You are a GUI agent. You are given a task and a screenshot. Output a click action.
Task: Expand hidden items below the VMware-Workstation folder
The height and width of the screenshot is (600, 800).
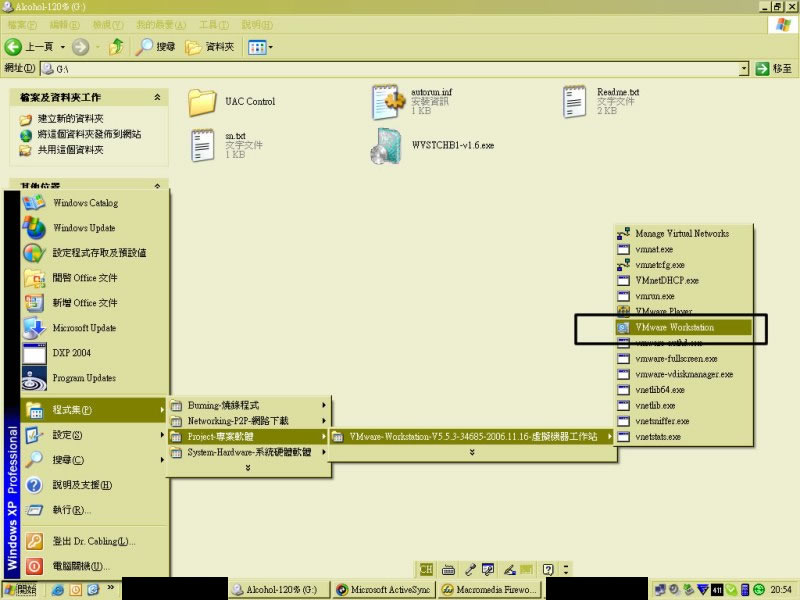(472, 453)
